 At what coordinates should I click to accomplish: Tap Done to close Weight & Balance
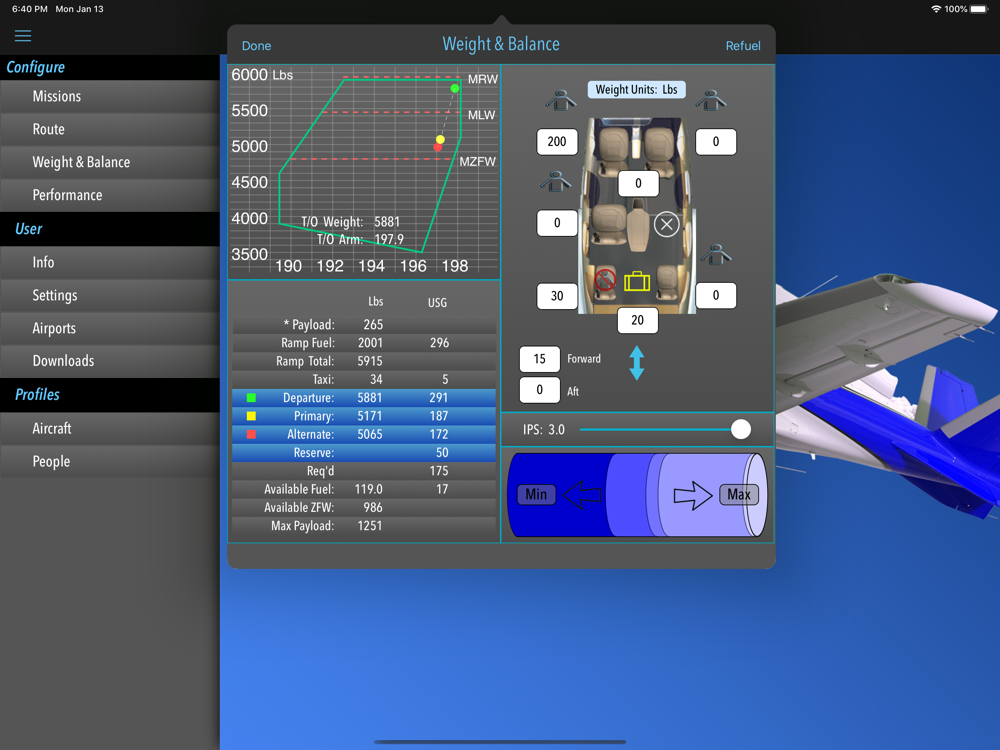click(x=256, y=46)
